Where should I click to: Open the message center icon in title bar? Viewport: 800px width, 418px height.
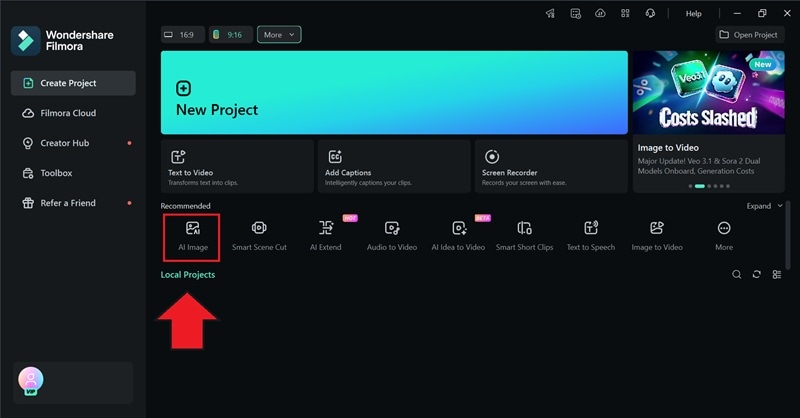(x=576, y=14)
